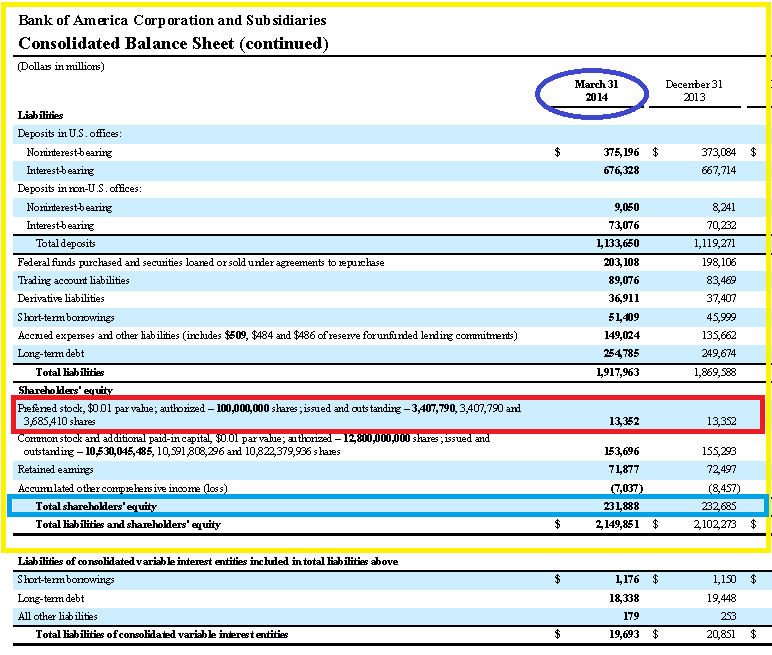Select total shareholders' equity value 232,685

(x=718, y=506)
